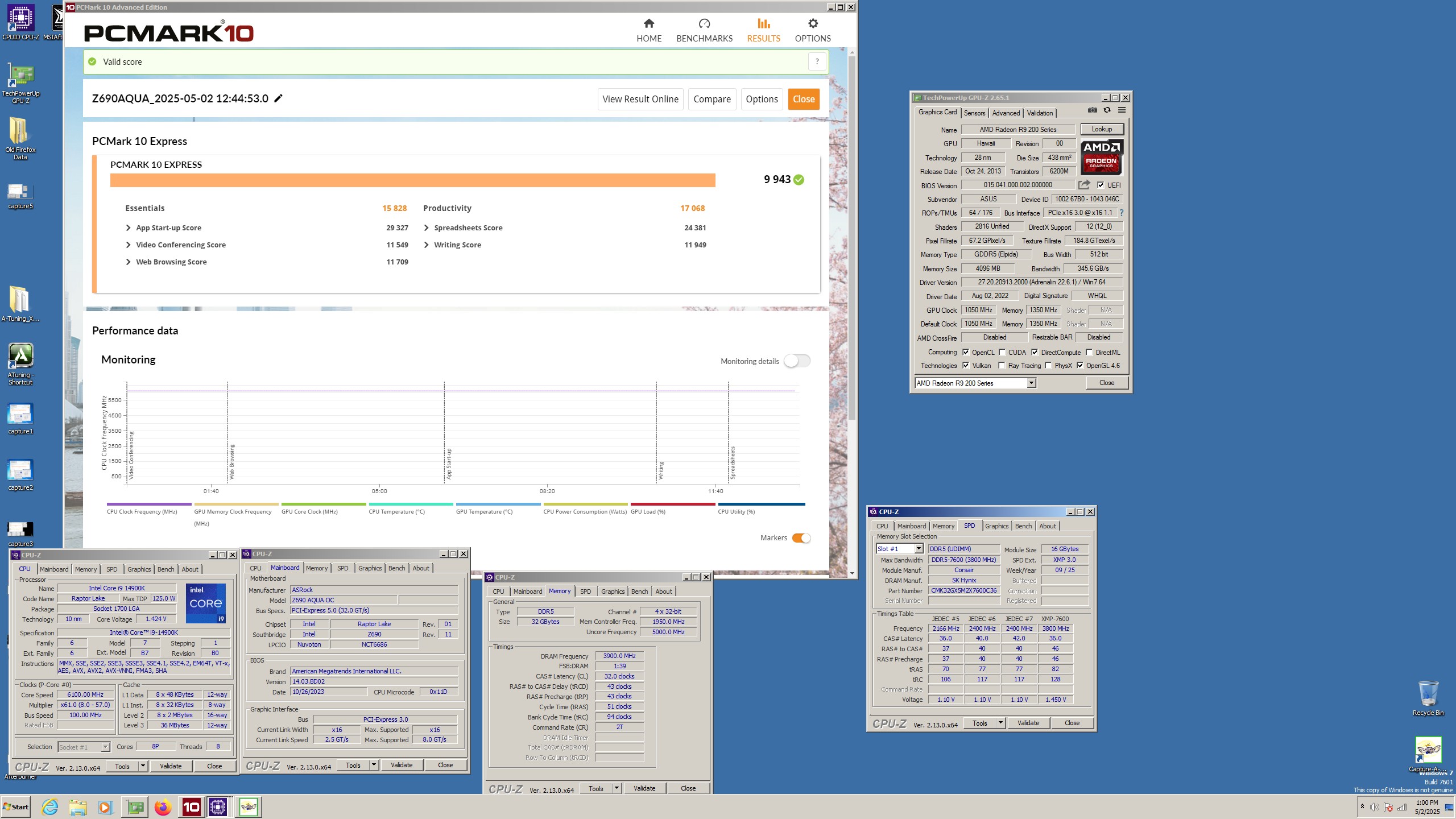
Task: Toggle the DirectCompute checkbox in GPU-Z
Action: coord(1035,352)
